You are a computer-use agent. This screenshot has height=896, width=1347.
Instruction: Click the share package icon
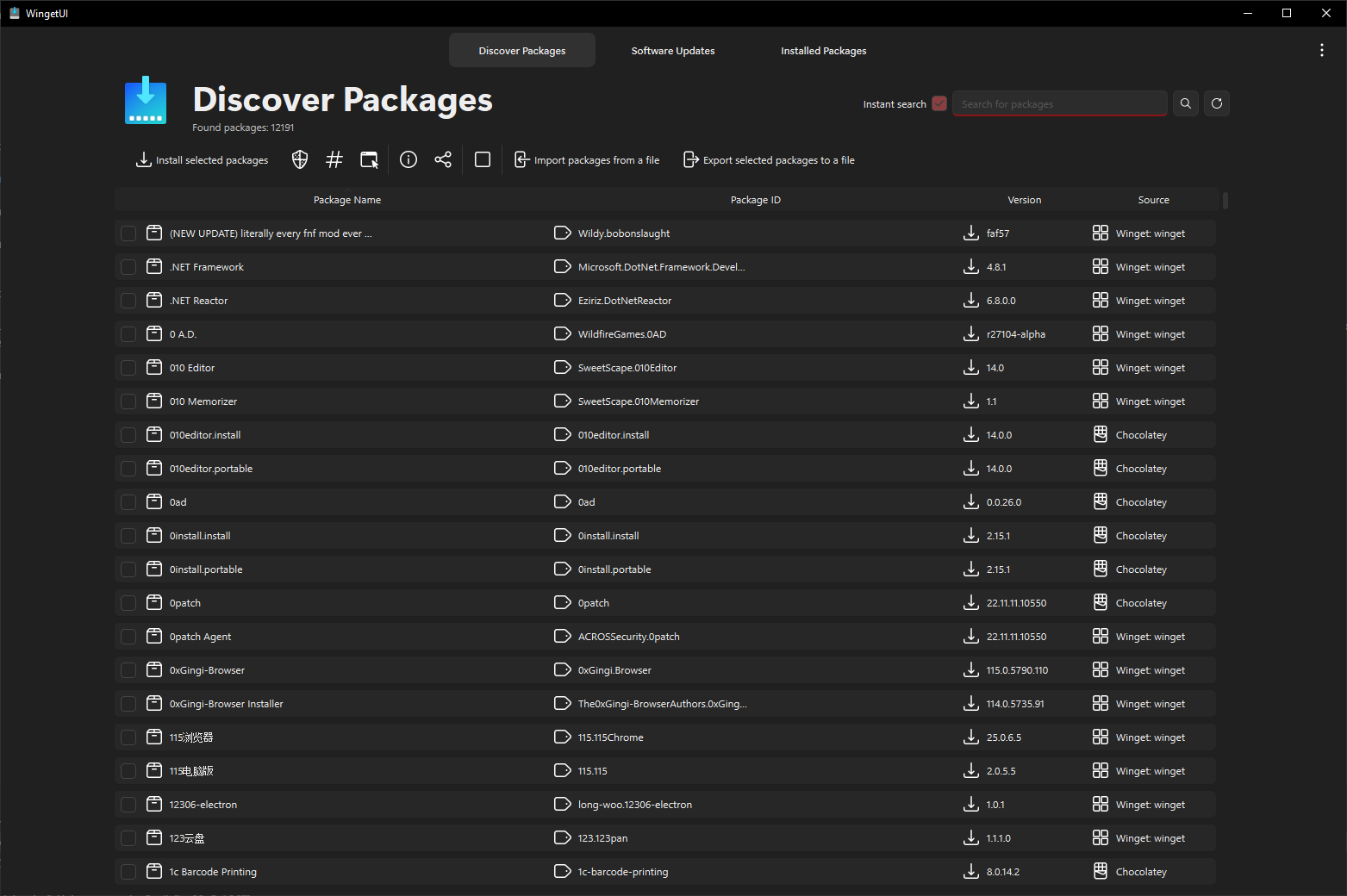[443, 159]
